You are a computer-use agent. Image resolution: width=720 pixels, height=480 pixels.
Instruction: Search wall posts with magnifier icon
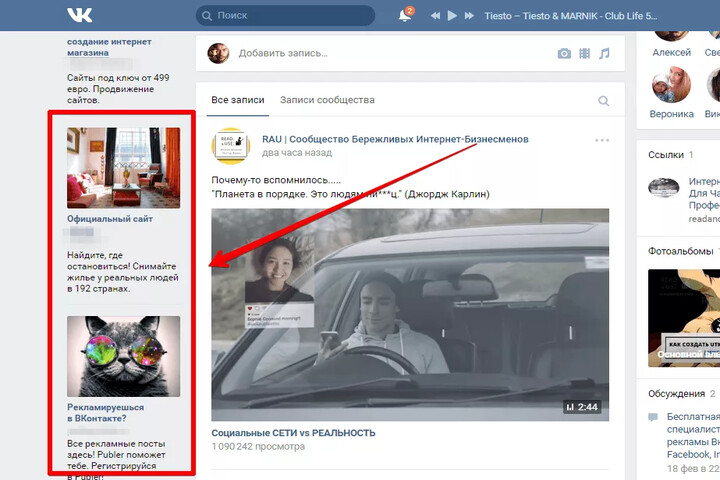tap(603, 101)
